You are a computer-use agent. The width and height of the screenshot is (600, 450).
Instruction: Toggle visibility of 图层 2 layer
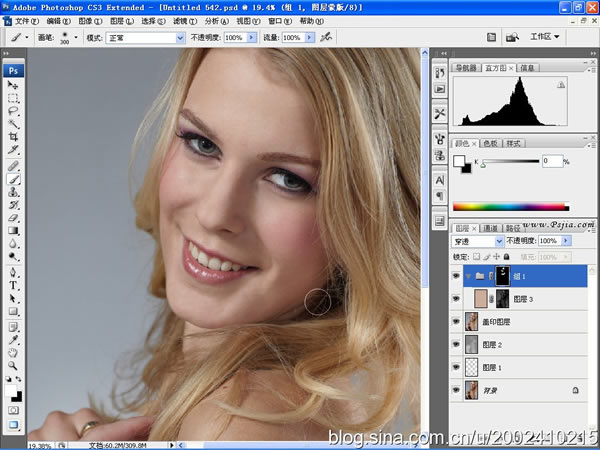456,344
